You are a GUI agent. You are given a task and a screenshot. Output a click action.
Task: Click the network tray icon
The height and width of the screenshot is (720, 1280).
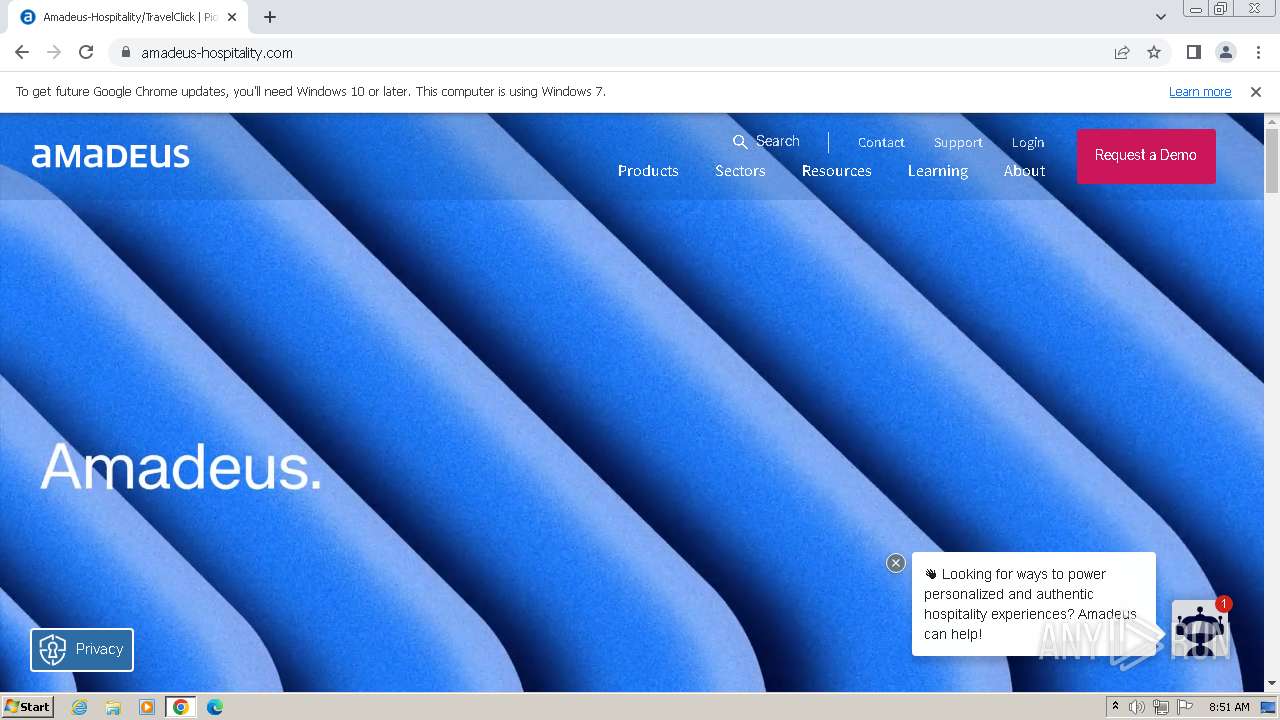pos(1161,707)
